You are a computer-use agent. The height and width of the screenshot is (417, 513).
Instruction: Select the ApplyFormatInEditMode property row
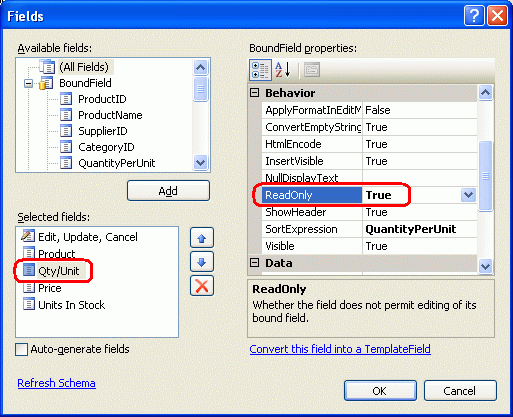(369, 110)
